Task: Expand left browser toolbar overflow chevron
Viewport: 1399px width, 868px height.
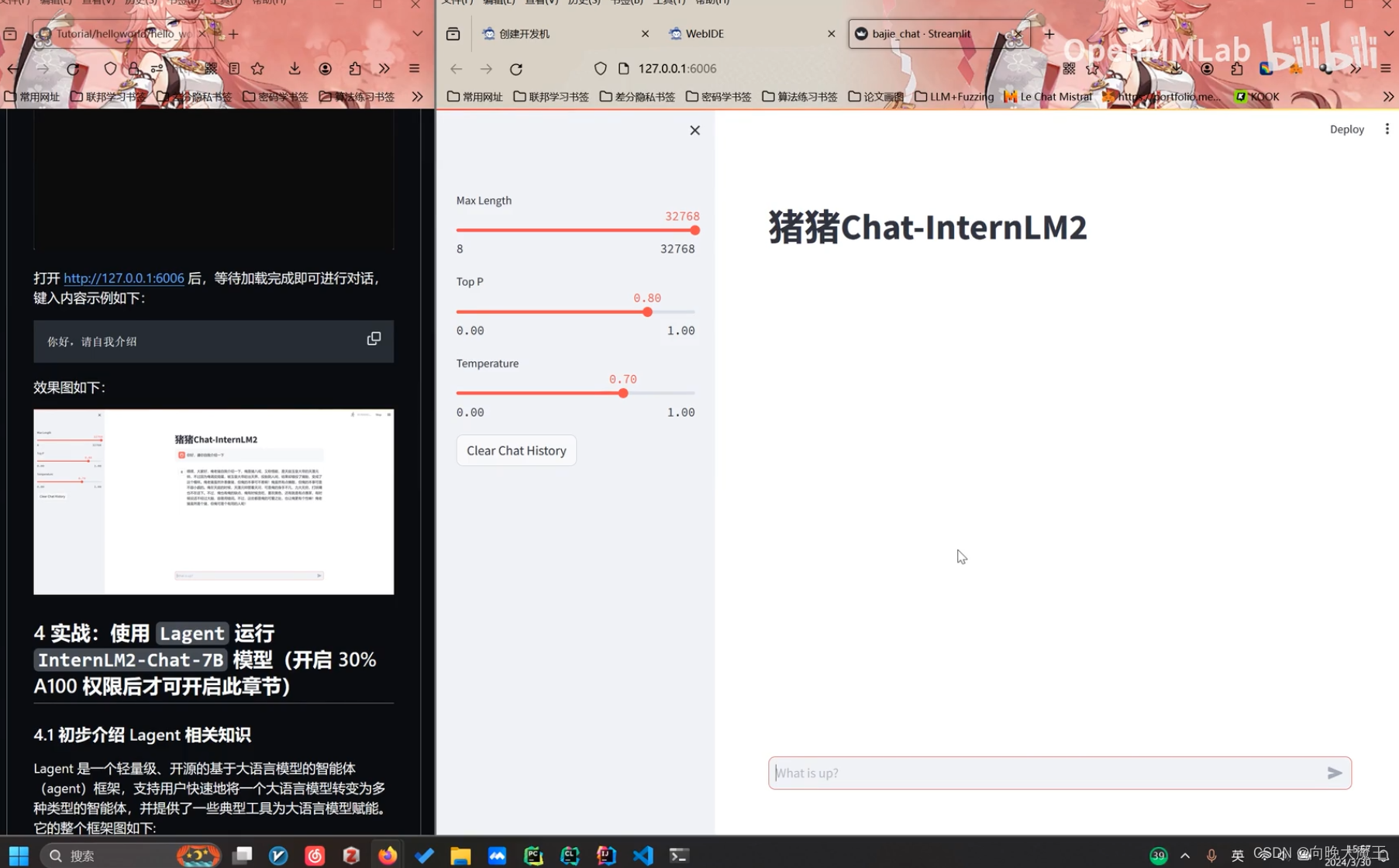Action: (x=384, y=69)
